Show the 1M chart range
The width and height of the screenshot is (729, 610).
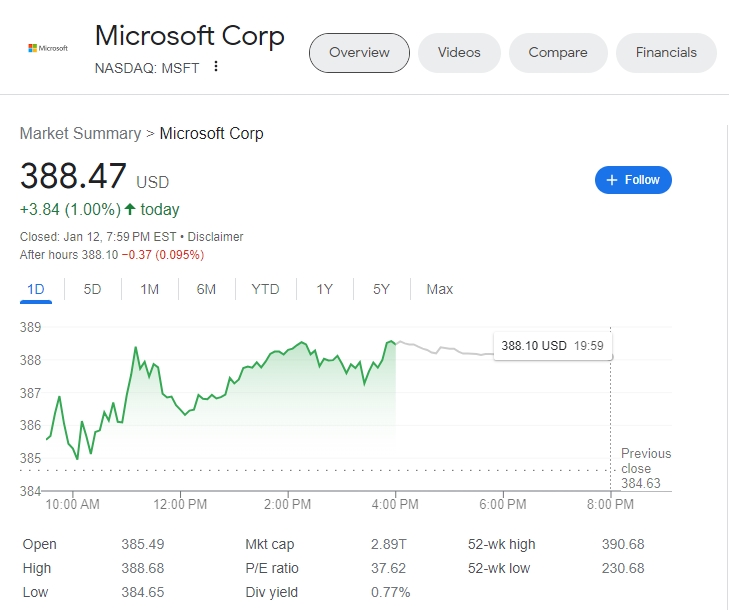pos(149,289)
